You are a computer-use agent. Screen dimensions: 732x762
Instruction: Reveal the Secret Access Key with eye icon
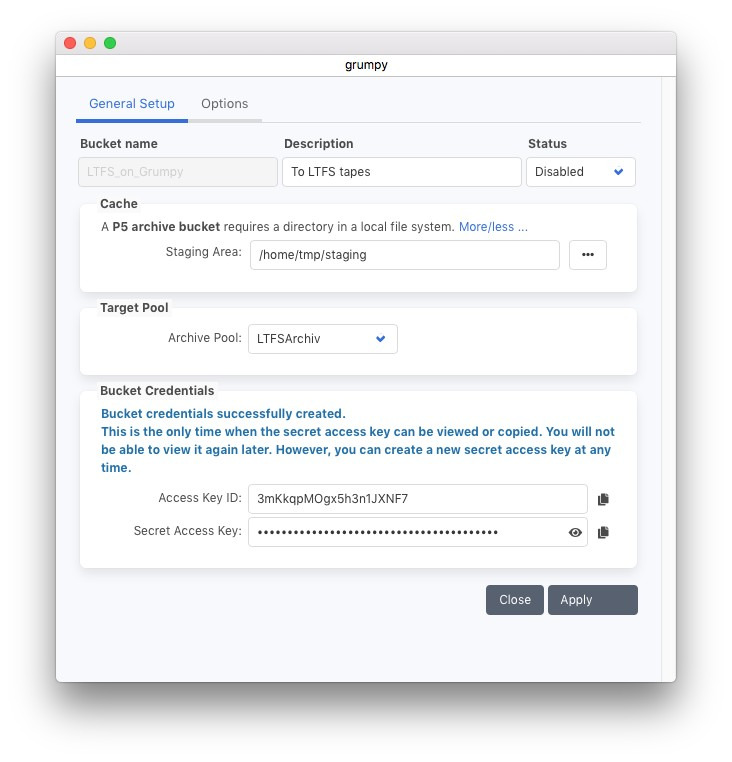pos(575,533)
